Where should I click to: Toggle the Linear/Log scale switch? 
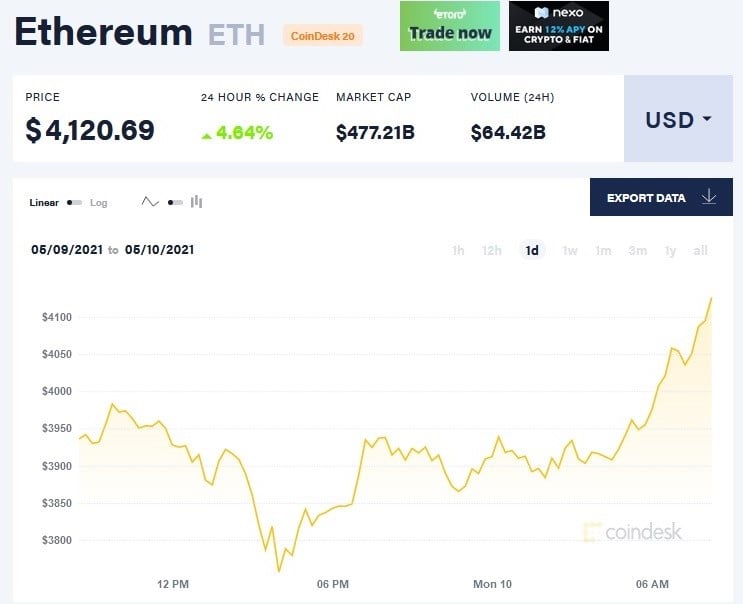(x=74, y=202)
